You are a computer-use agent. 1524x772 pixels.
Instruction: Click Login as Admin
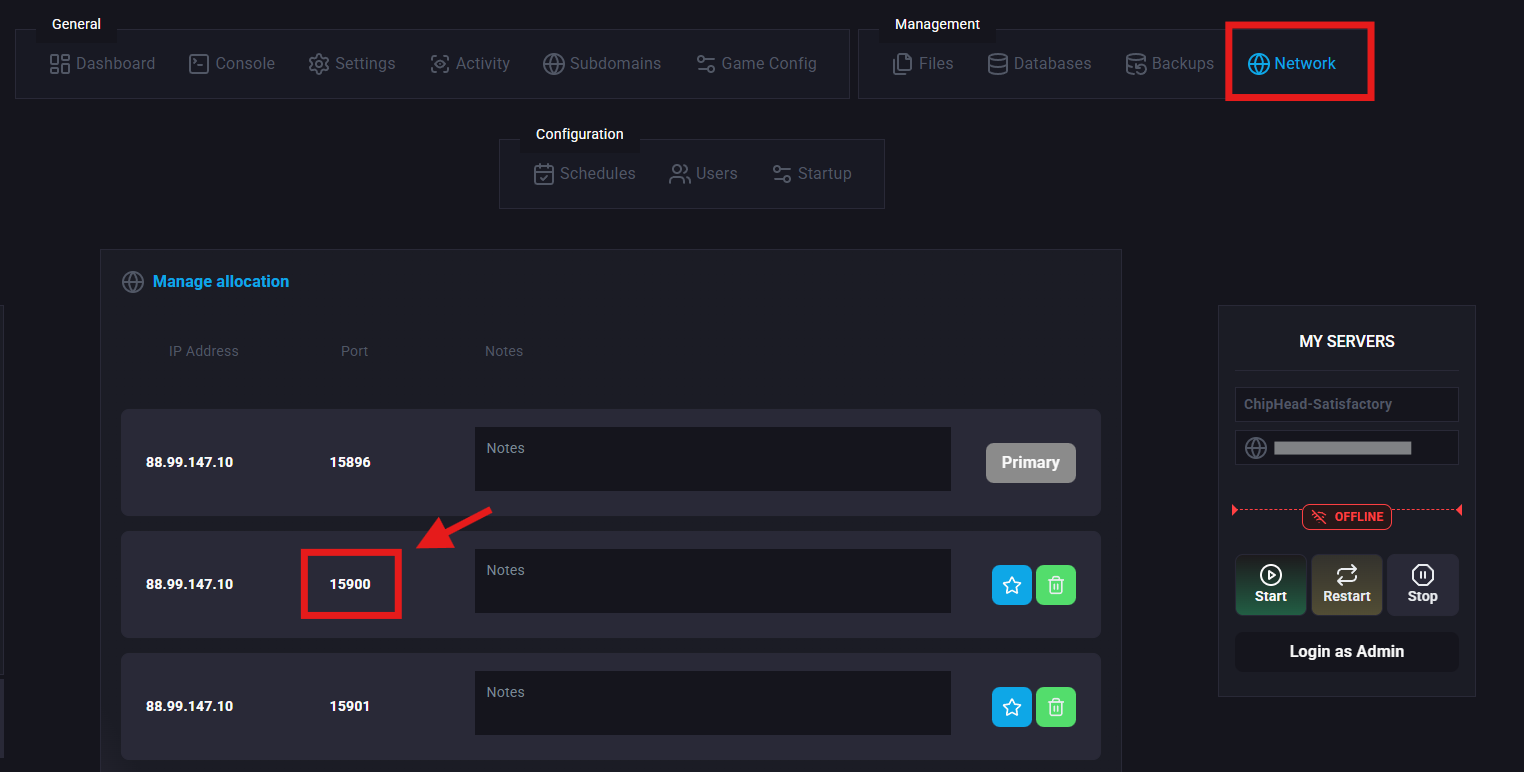click(1347, 652)
